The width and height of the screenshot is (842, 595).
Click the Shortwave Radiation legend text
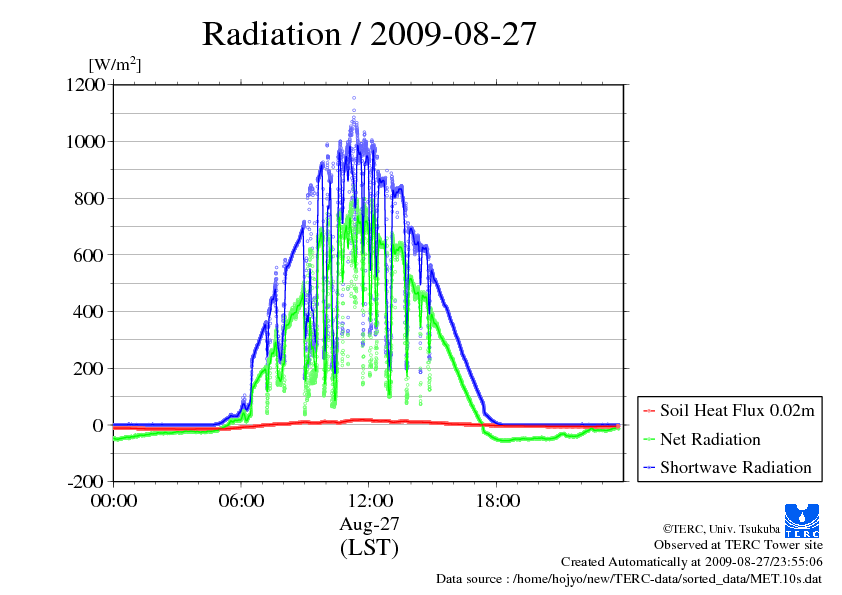click(736, 468)
